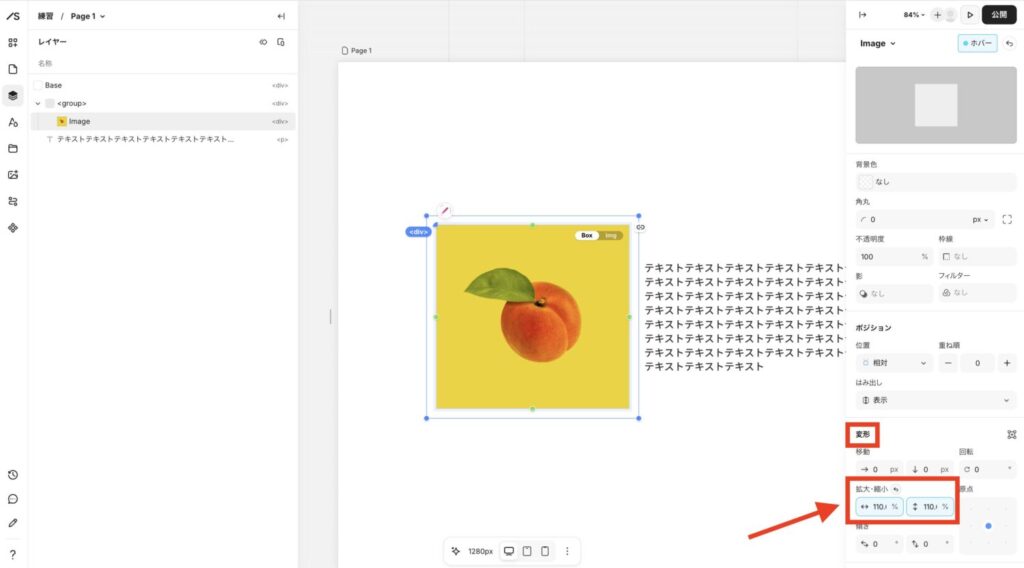
Task: Open the history clock icon
Action: [13, 475]
